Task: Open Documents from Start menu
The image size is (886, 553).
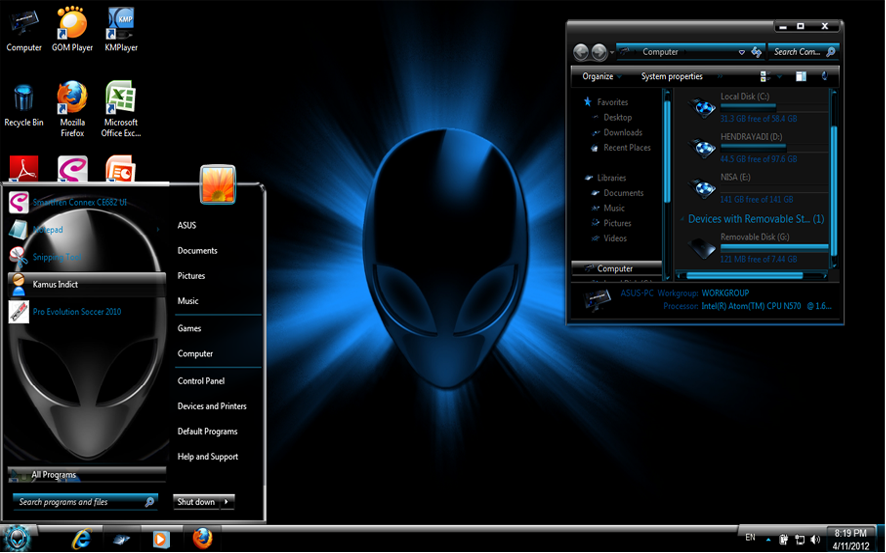Action: [197, 251]
